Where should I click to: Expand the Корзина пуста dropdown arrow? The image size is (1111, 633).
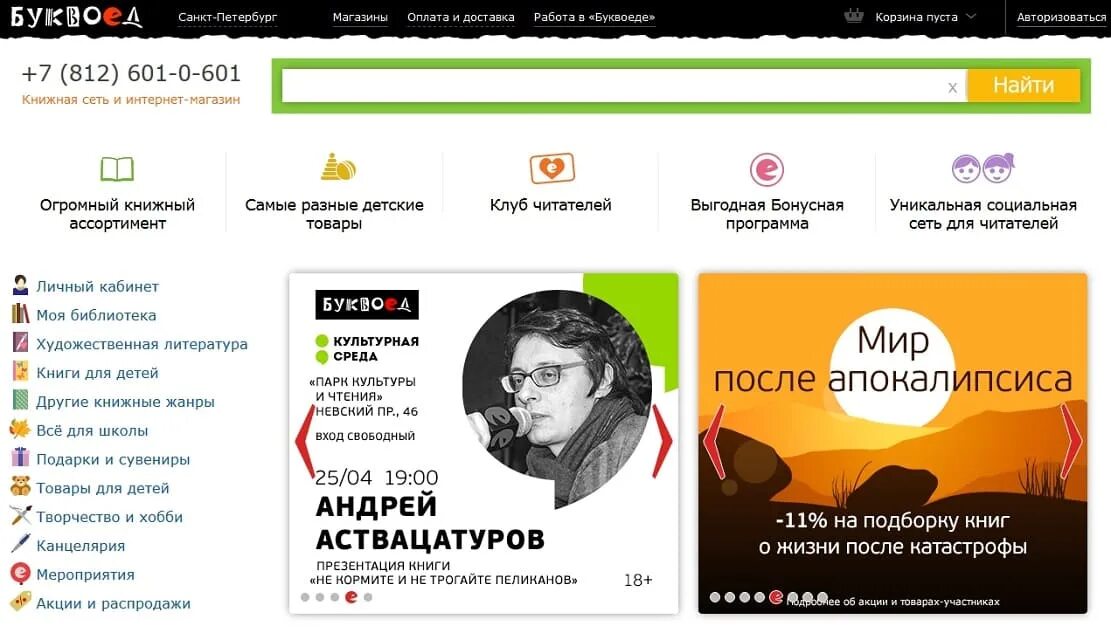pos(971,16)
